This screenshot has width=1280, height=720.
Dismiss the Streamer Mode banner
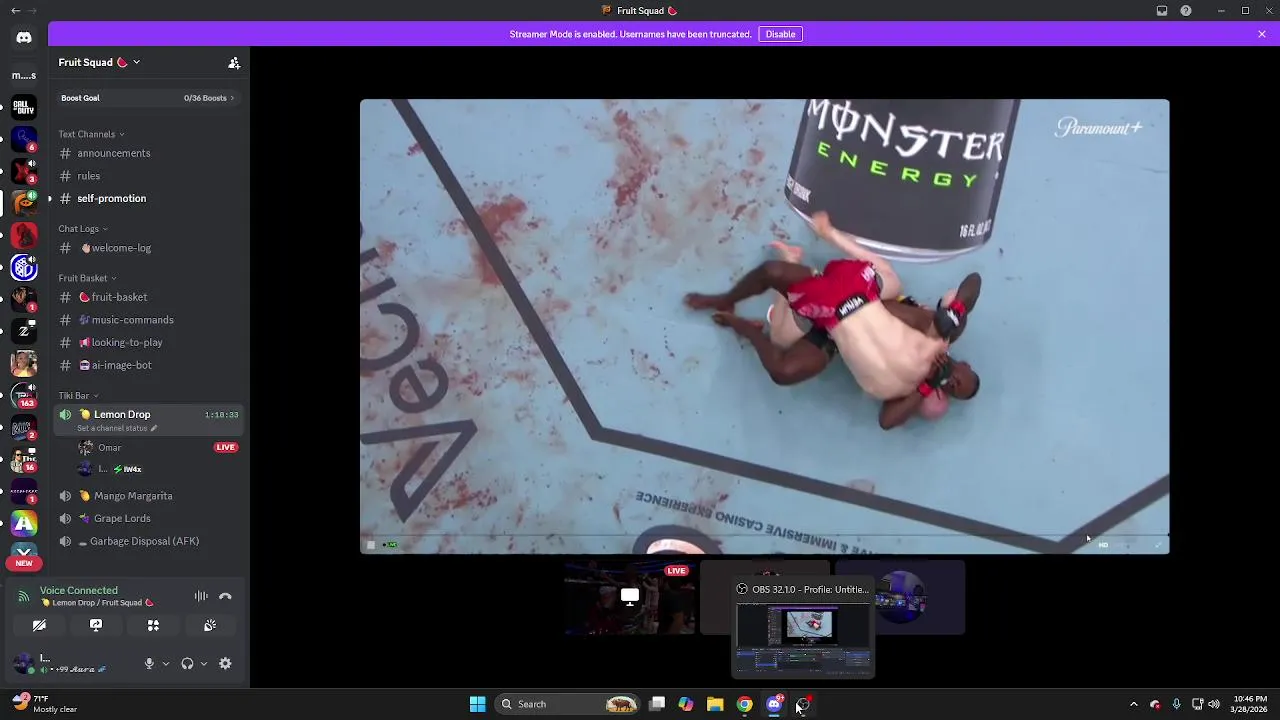(1262, 34)
